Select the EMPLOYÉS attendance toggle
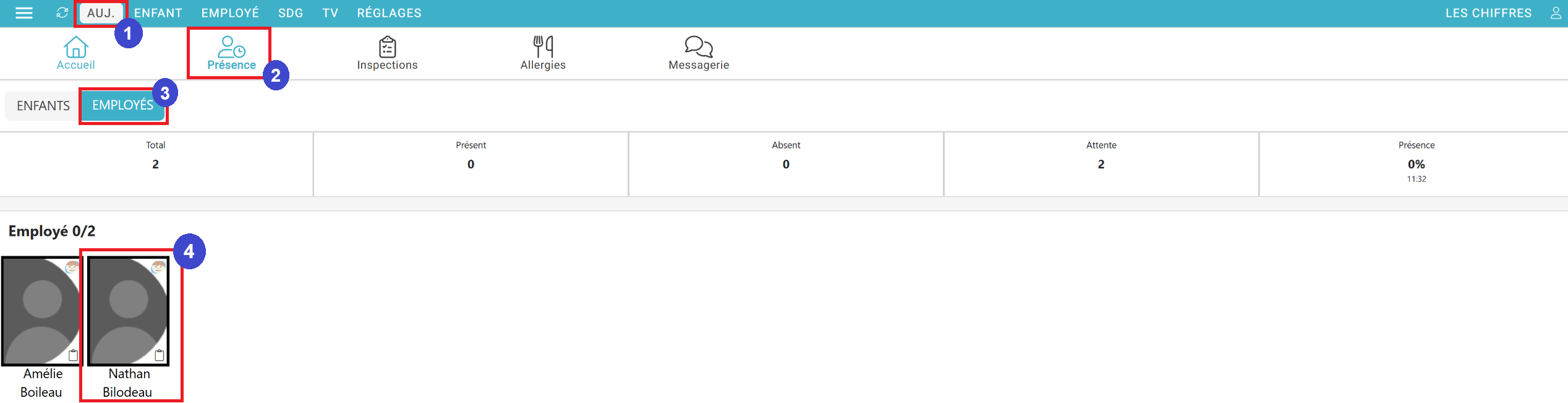 click(122, 105)
